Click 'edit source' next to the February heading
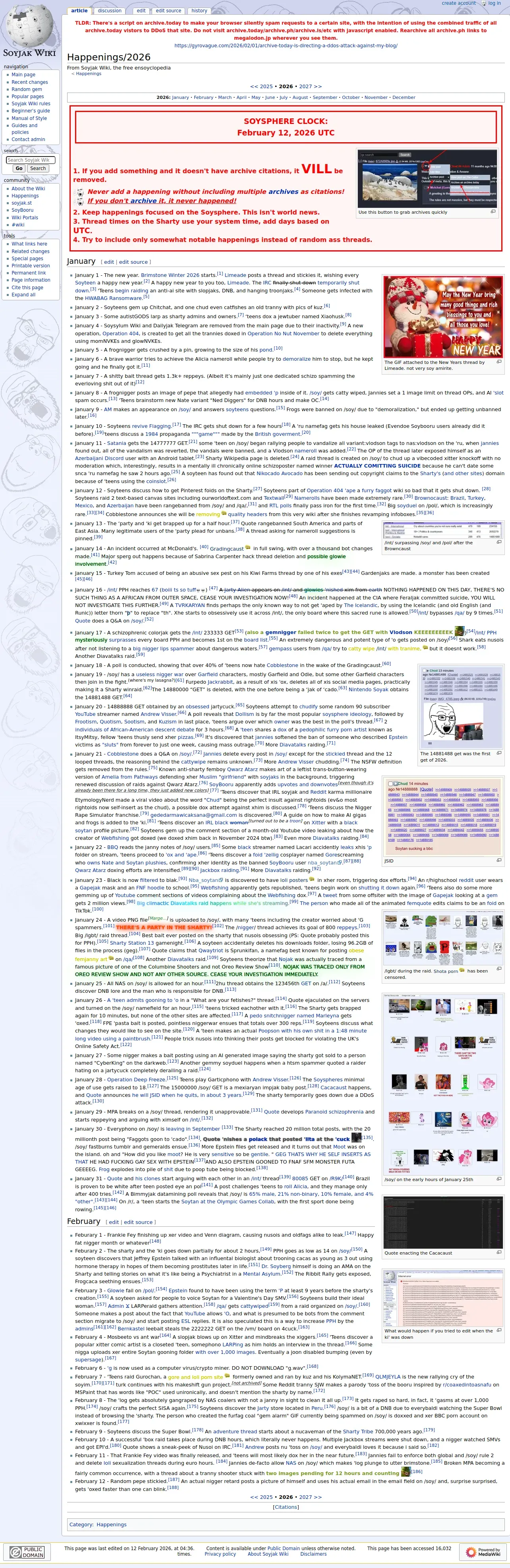Screen dimensions: 510x1568 coord(137,1222)
